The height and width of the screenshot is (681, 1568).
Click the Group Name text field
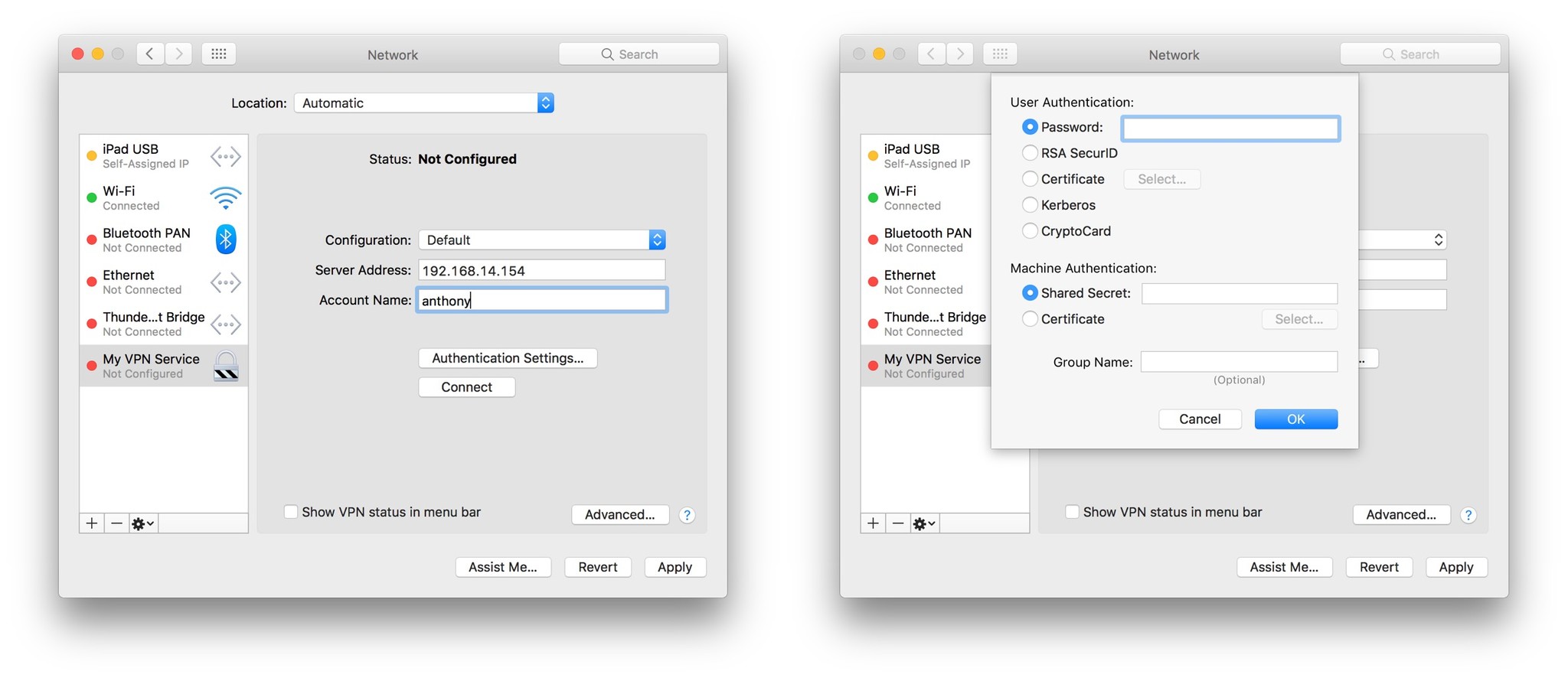1239,362
